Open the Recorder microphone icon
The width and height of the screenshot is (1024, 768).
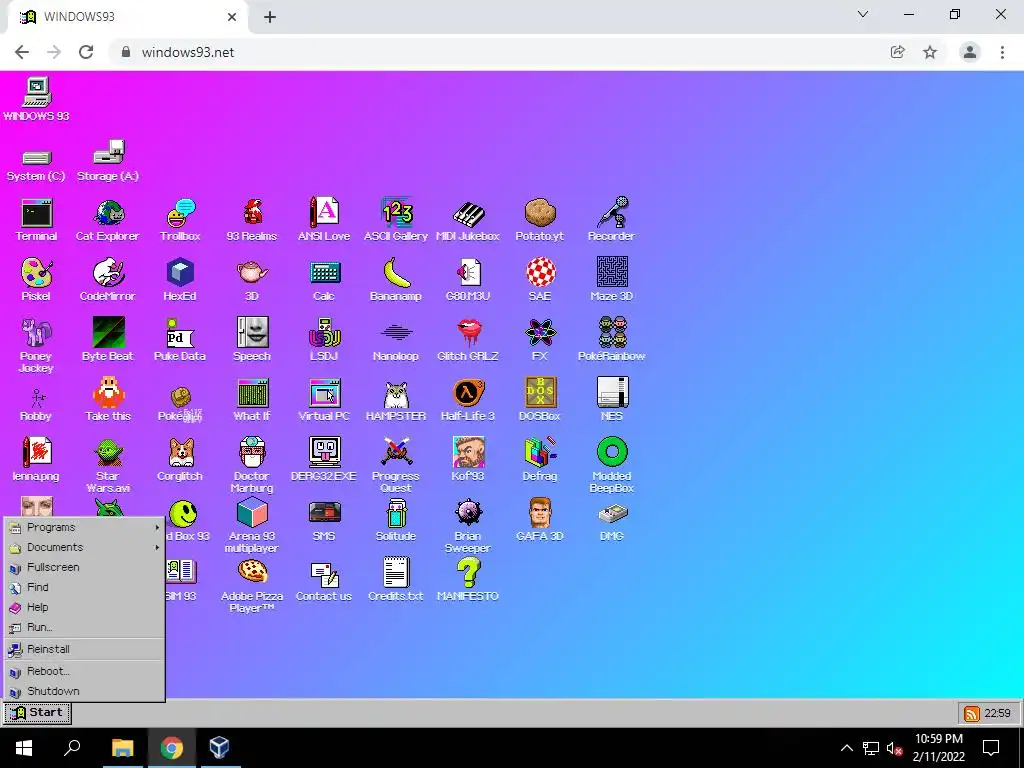click(x=611, y=220)
